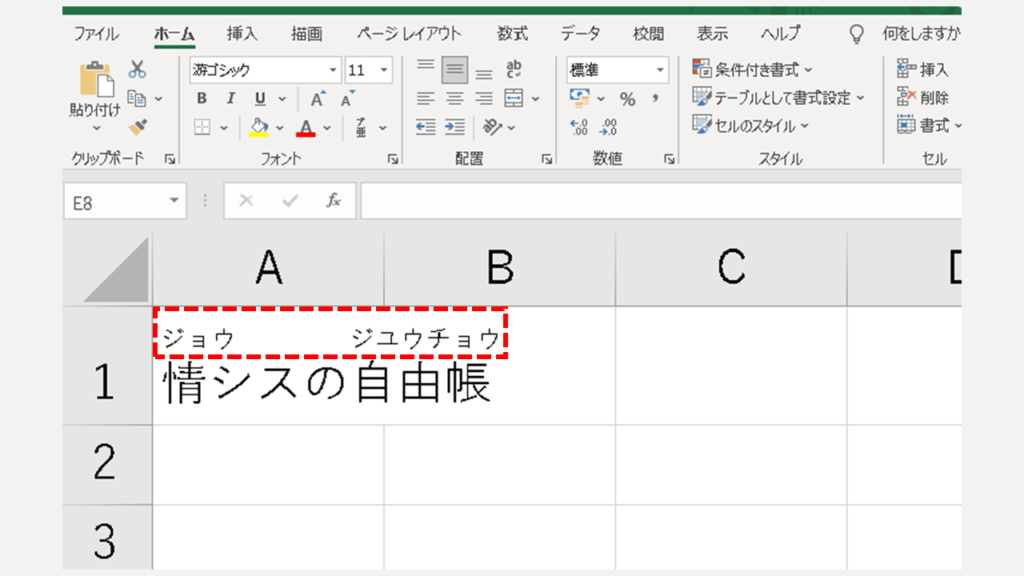Click inside the formula bar input

(x=661, y=200)
